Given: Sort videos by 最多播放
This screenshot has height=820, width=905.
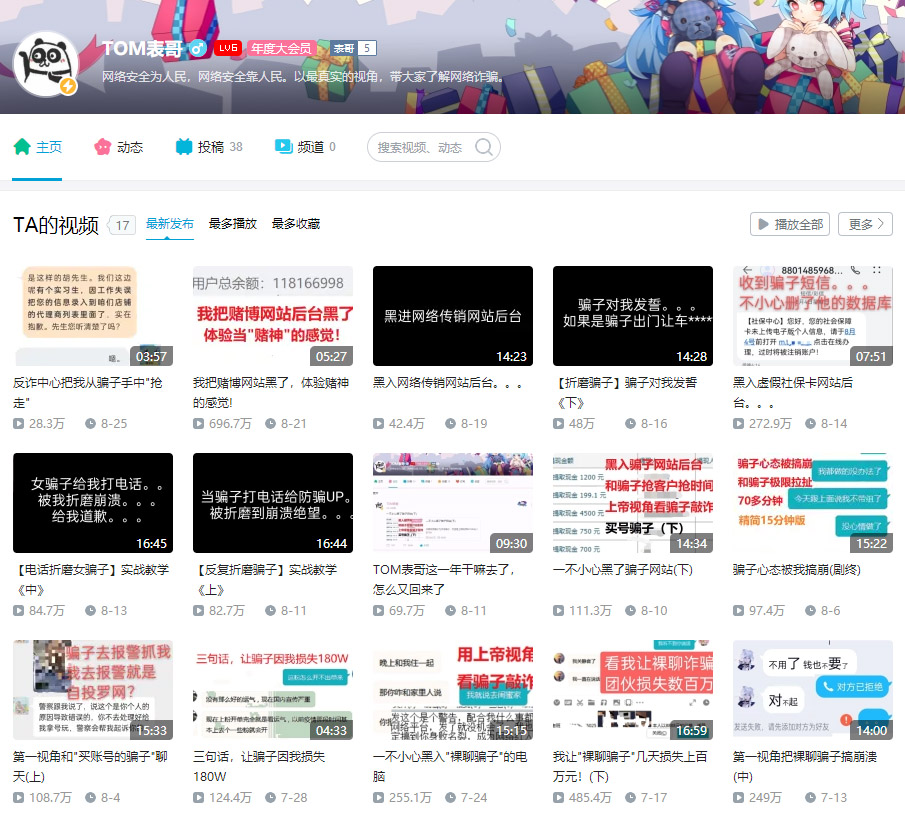Looking at the screenshot, I should click(x=233, y=224).
